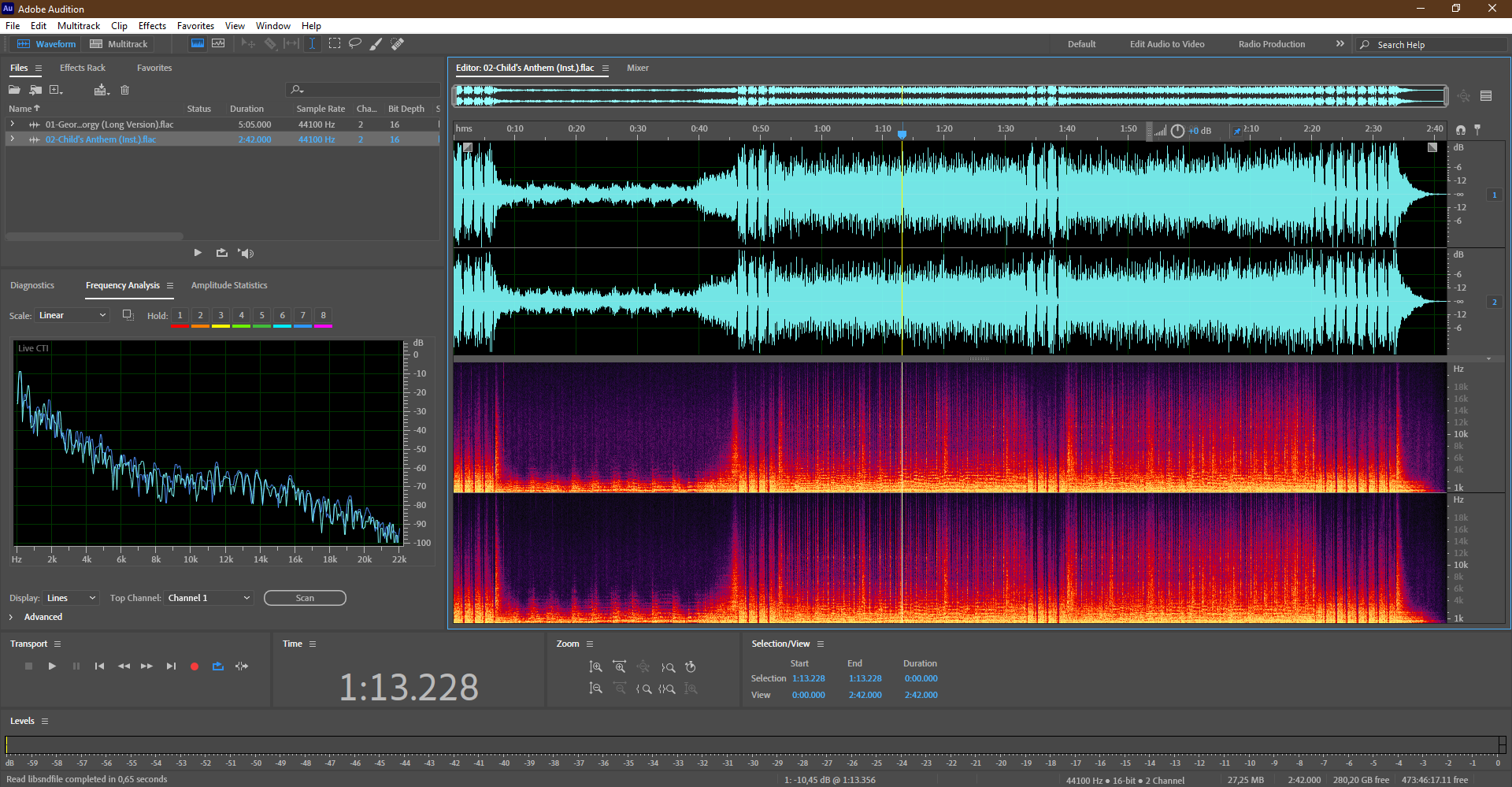The height and width of the screenshot is (787, 1512).
Task: Click the transport Play button
Action: tap(52, 666)
